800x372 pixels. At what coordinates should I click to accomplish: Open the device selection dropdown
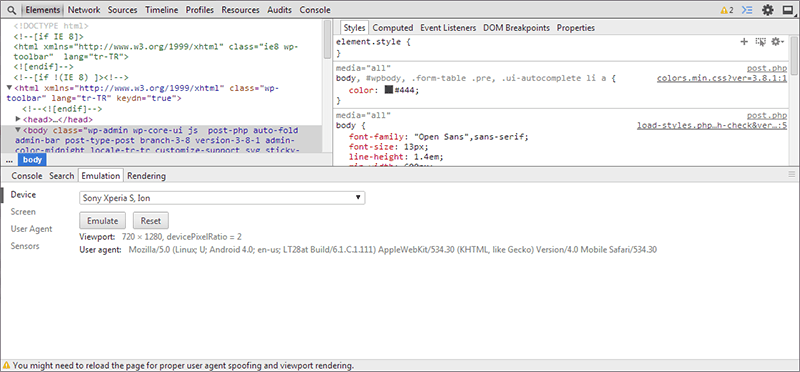[x=222, y=198]
